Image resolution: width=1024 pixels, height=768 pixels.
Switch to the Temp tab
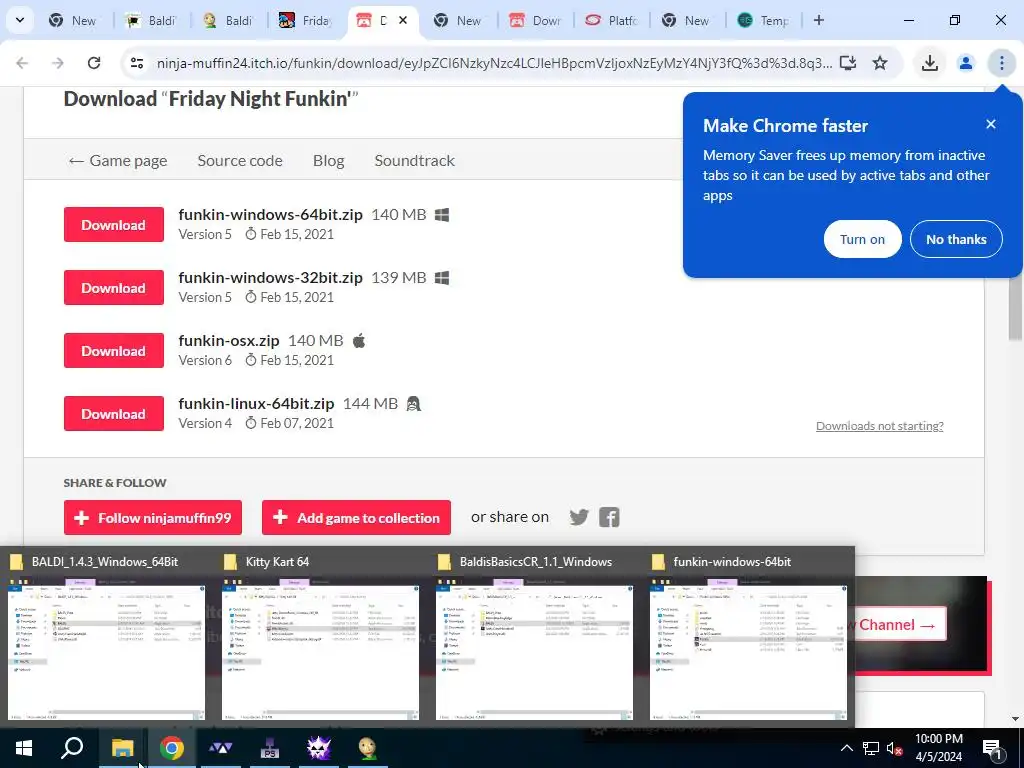(765, 20)
